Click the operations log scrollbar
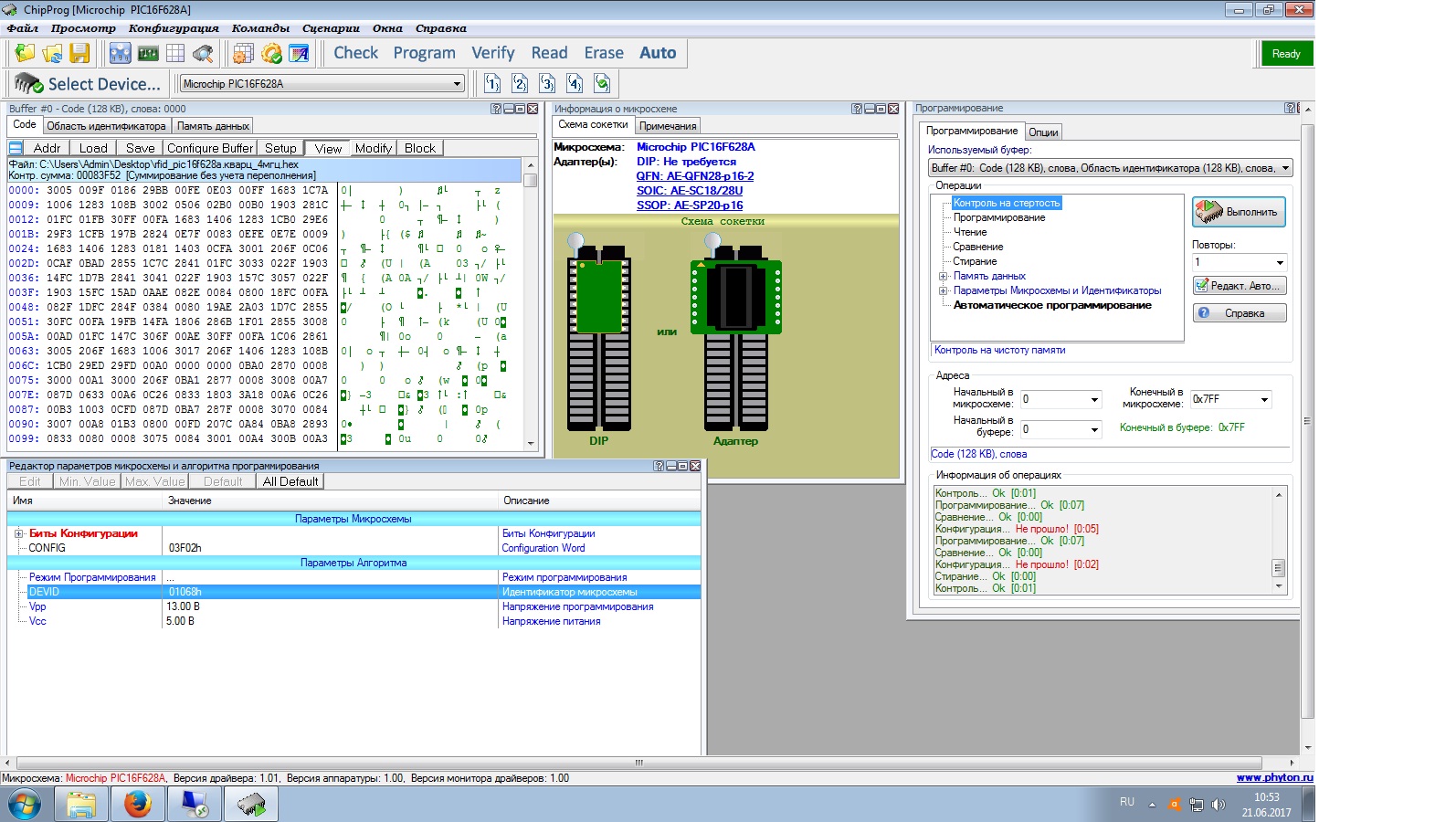This screenshot has width=1456, height=822. tap(1278, 541)
